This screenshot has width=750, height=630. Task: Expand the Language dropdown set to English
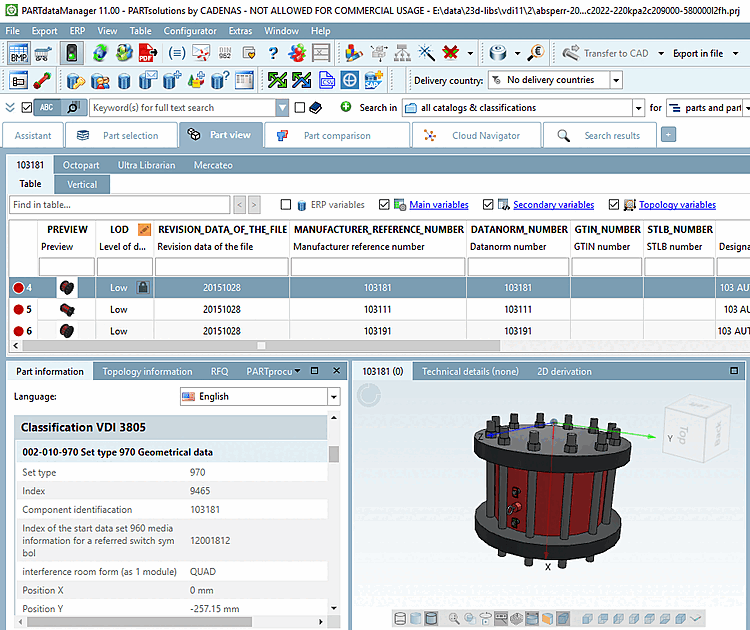point(333,396)
